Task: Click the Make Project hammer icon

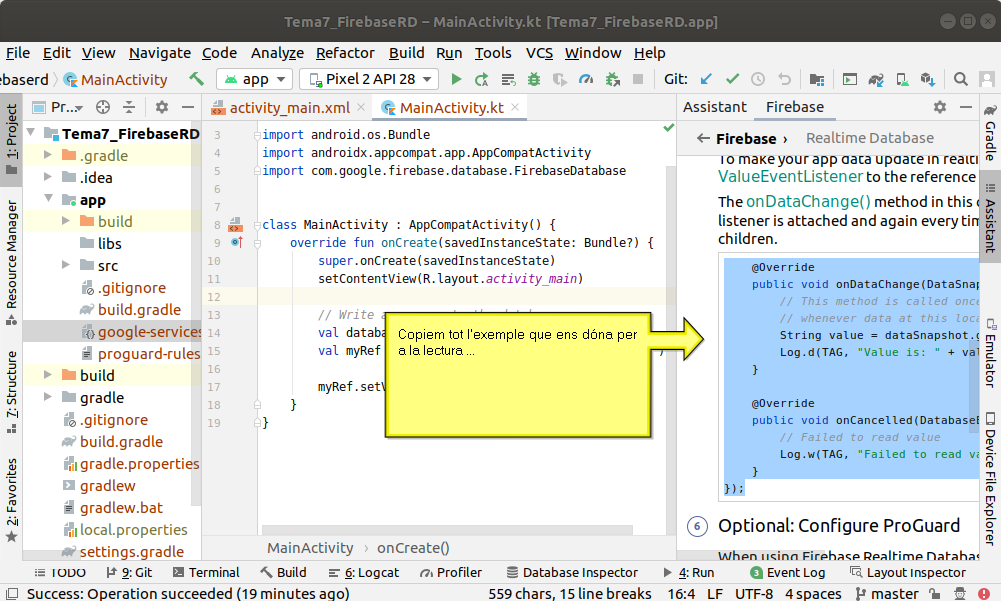Action: coord(196,79)
